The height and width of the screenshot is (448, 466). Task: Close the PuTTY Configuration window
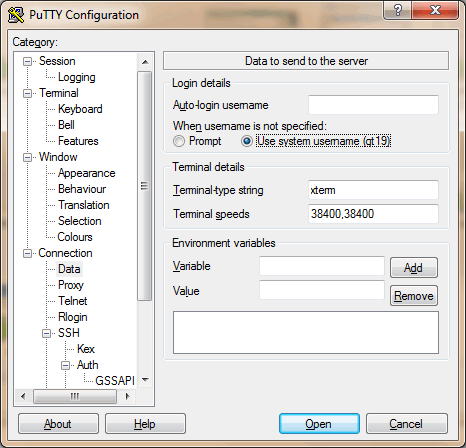pyautogui.click(x=435, y=10)
